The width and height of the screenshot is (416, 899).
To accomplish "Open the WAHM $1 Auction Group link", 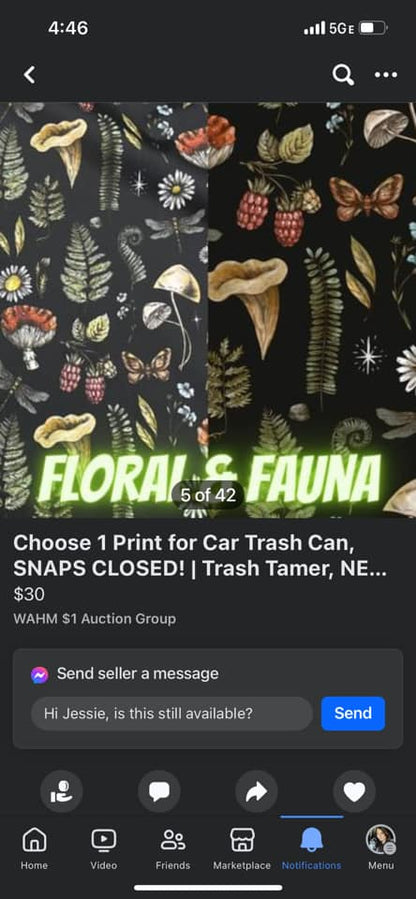I will 94,619.
